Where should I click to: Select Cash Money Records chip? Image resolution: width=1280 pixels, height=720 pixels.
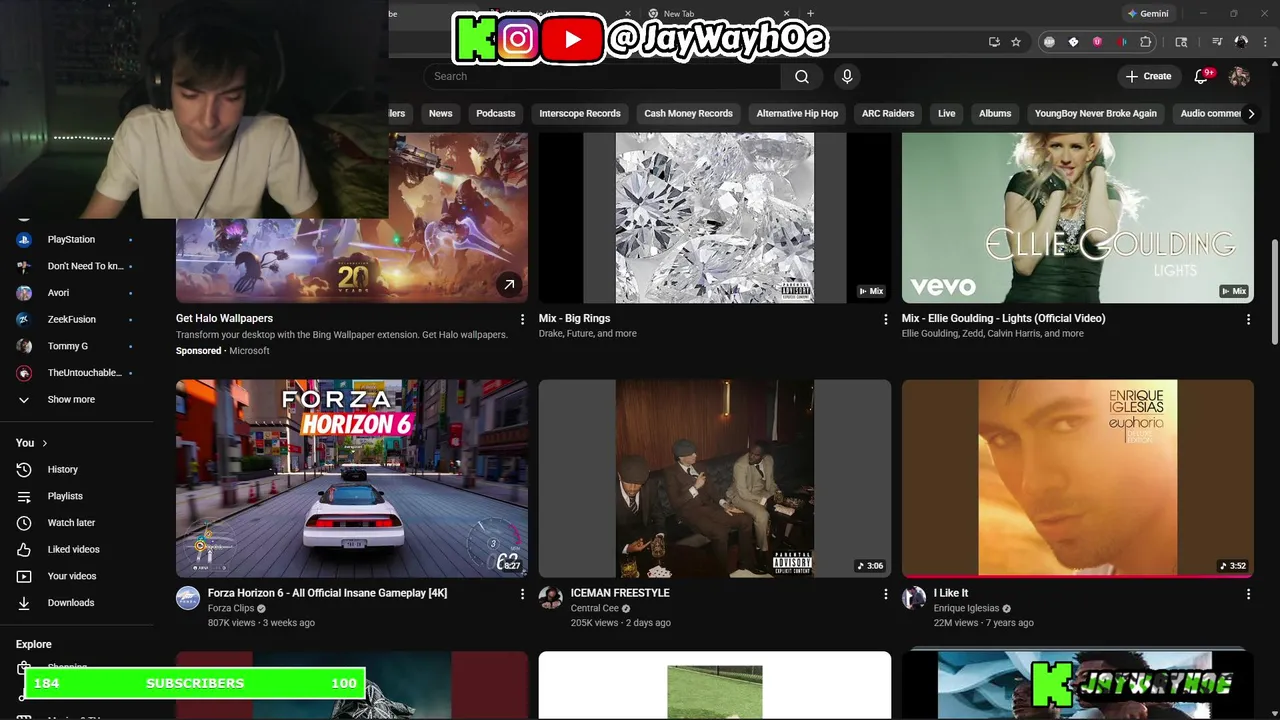(688, 114)
